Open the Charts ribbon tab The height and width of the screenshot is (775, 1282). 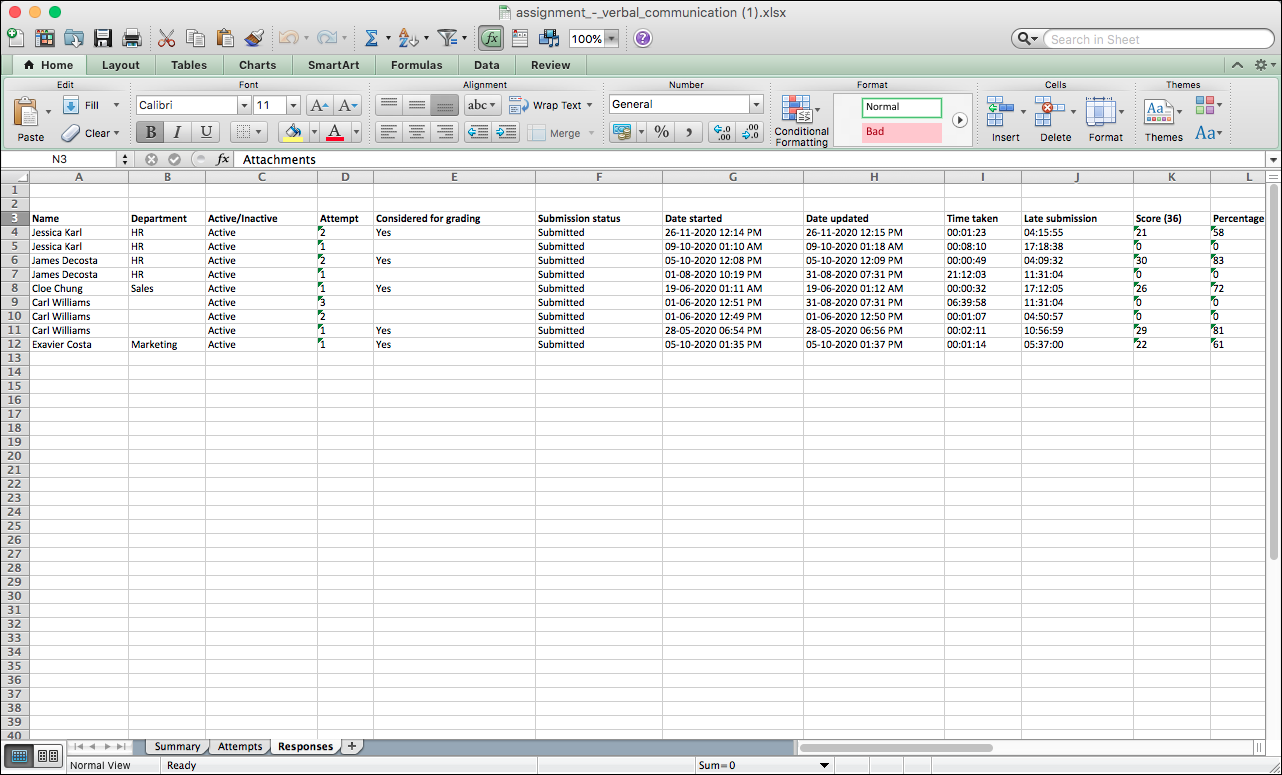[x=258, y=65]
